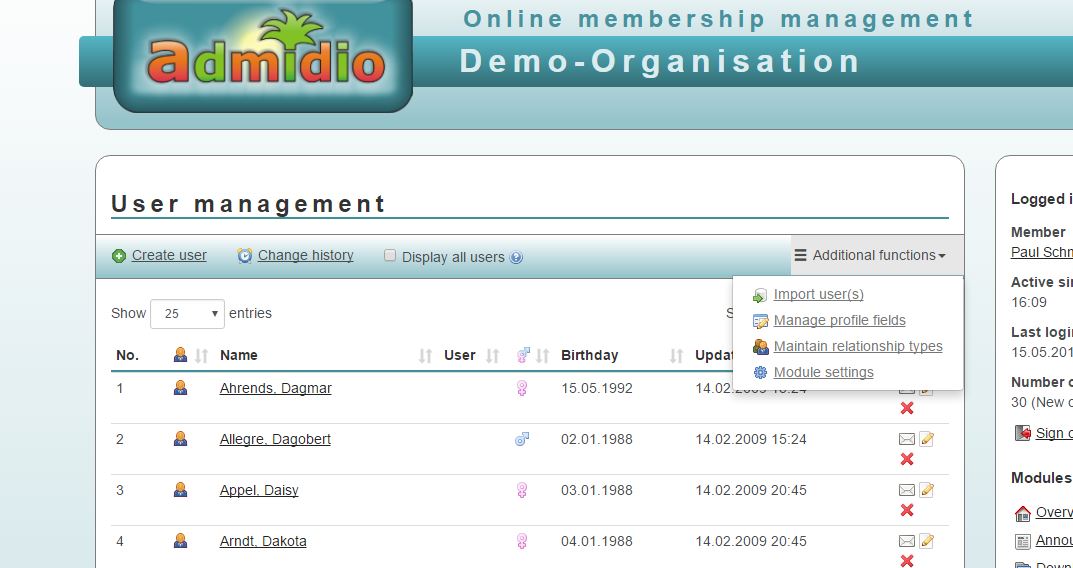Click the help icon beside Display all users
Image resolution: width=1073 pixels, height=568 pixels.
[x=516, y=257]
